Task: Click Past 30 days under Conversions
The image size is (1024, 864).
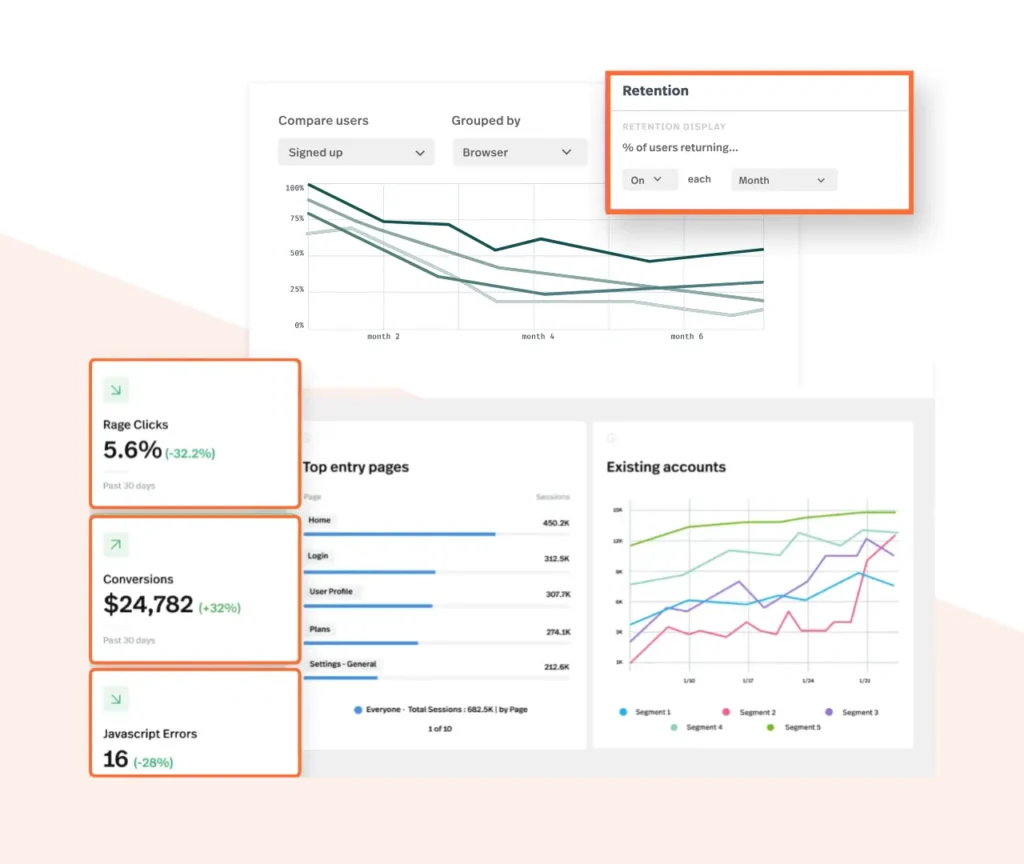Action: pyautogui.click(x=129, y=641)
